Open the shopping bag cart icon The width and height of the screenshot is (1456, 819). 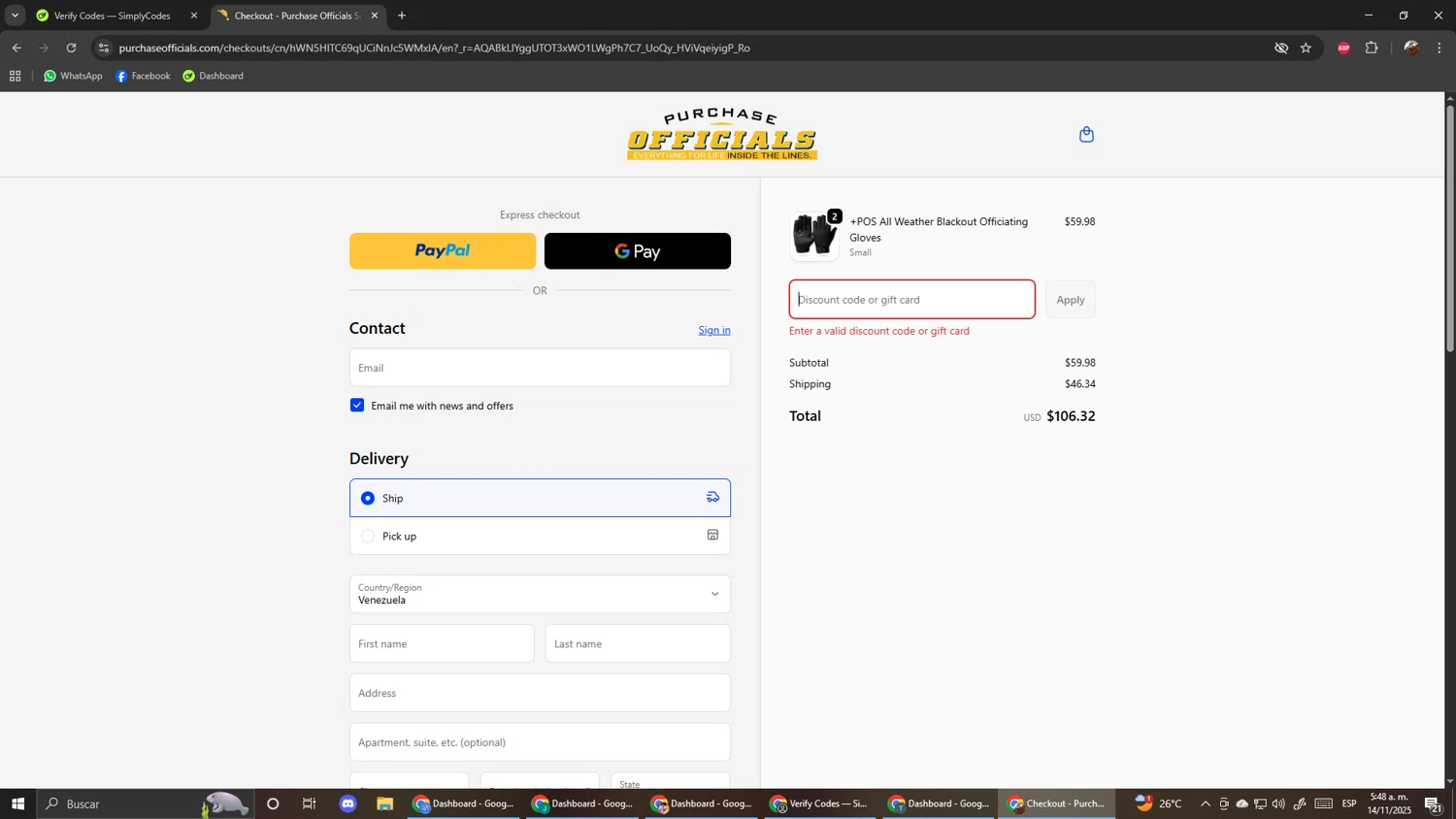(x=1086, y=135)
